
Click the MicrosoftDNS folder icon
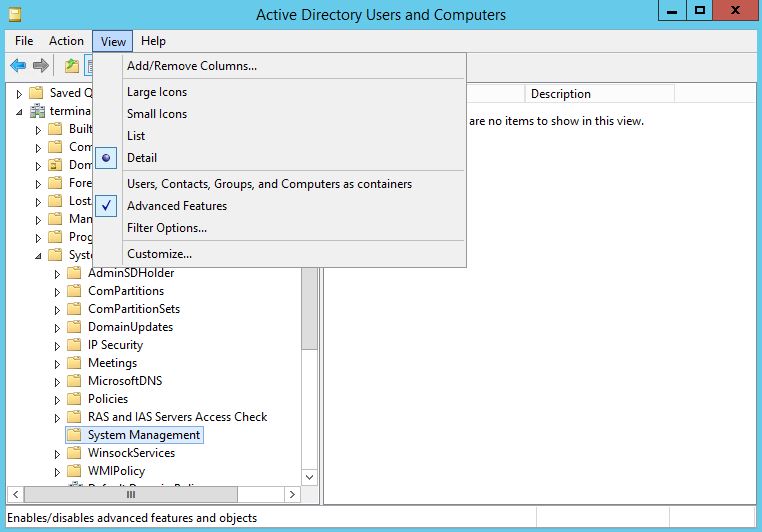tap(74, 381)
